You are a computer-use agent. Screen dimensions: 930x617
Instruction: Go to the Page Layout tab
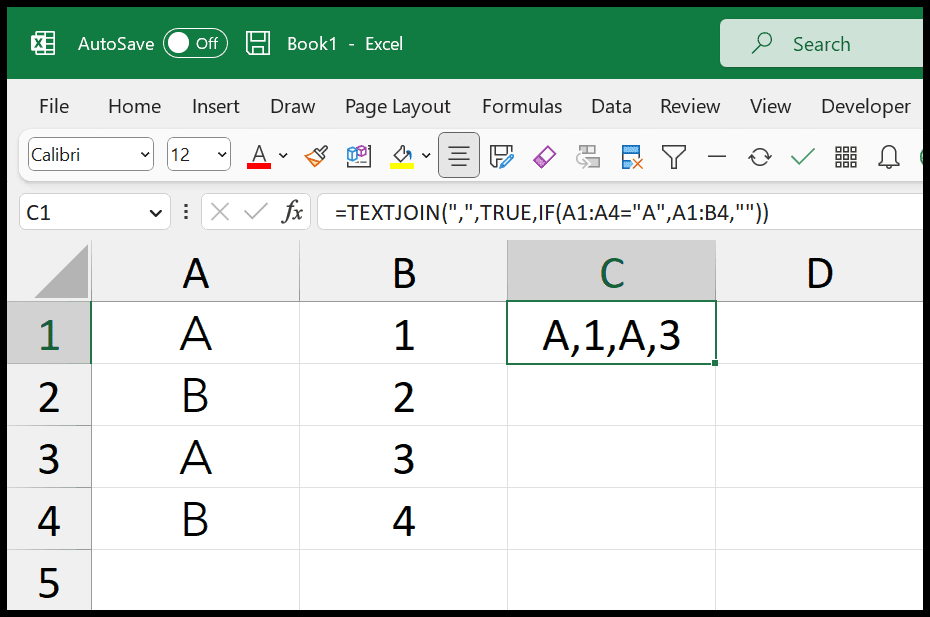[x=397, y=106]
